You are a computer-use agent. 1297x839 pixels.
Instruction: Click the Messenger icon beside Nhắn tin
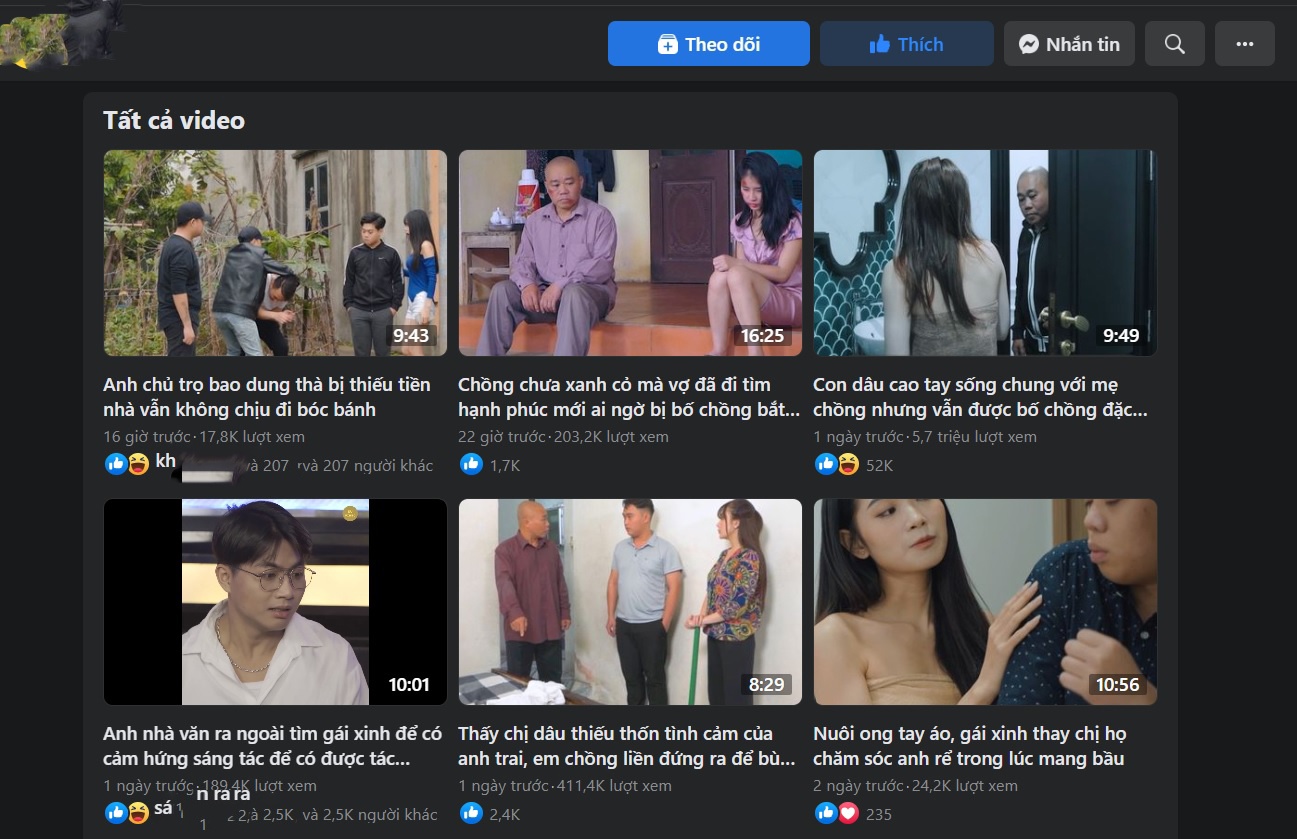(x=1027, y=43)
